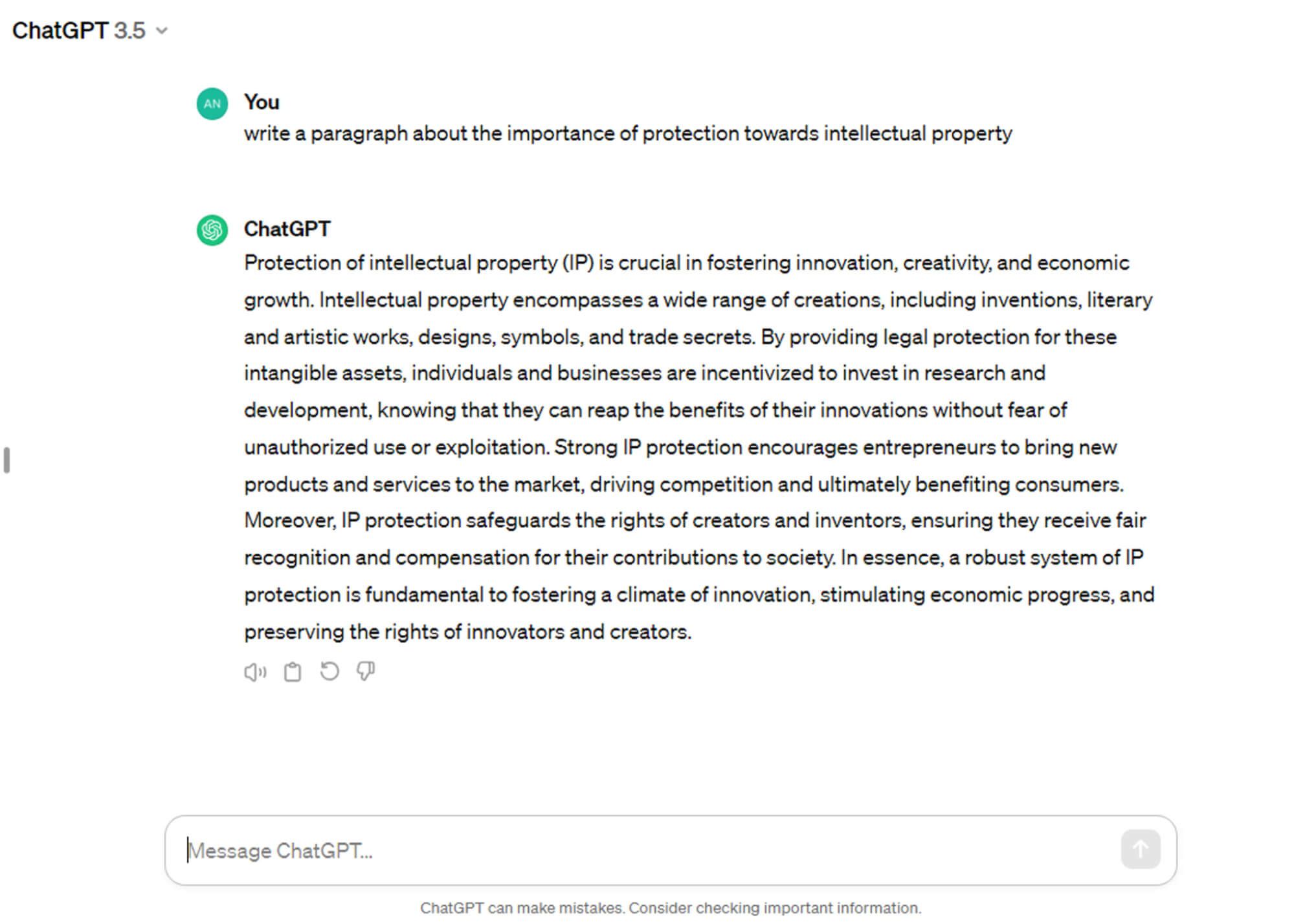Toggle the sidebar using the left edge handle
Viewport: 1294px width, 924px height.
coord(6,460)
